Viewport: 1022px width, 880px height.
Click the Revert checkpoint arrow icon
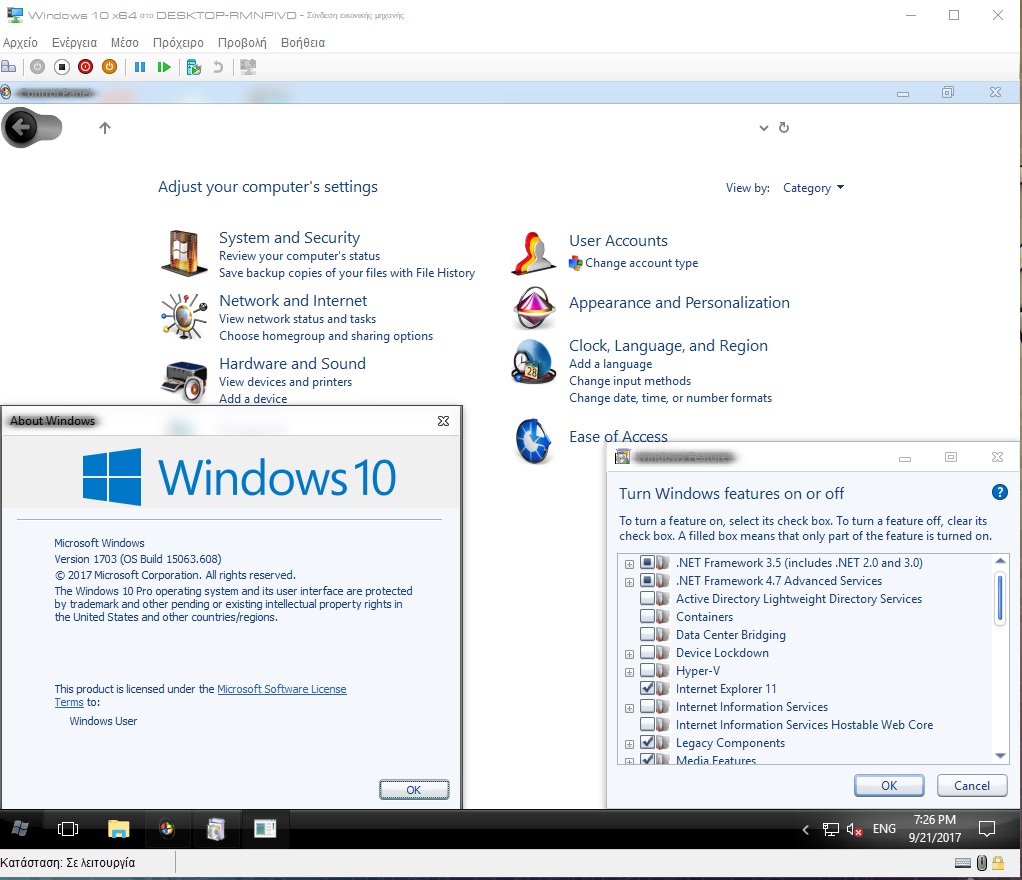(x=218, y=66)
